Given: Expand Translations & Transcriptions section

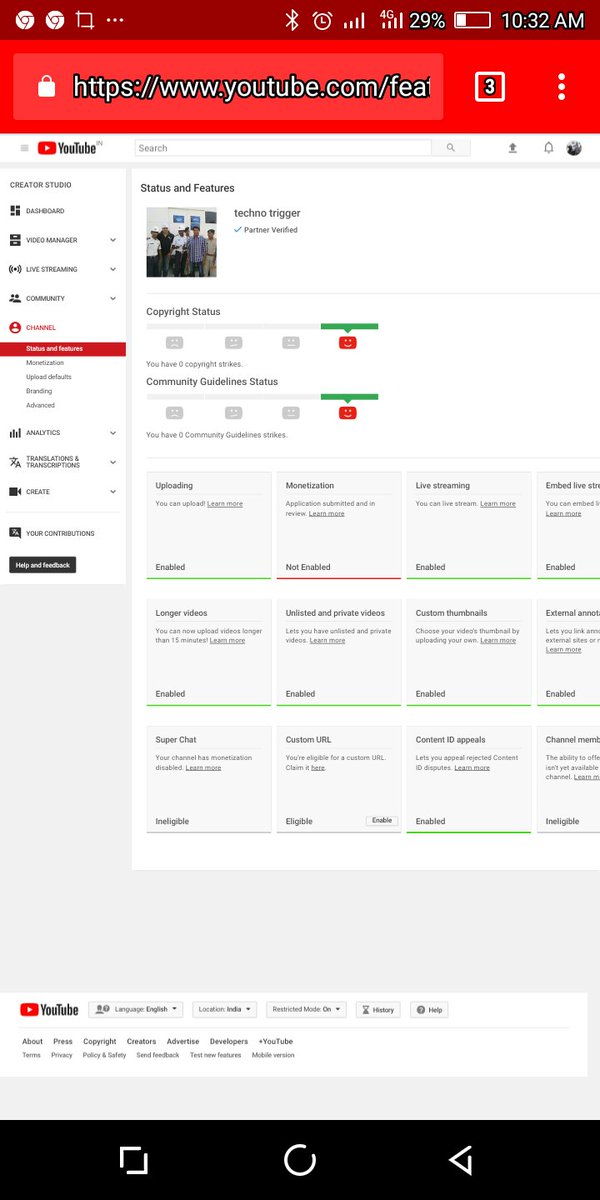Looking at the screenshot, I should [113, 462].
